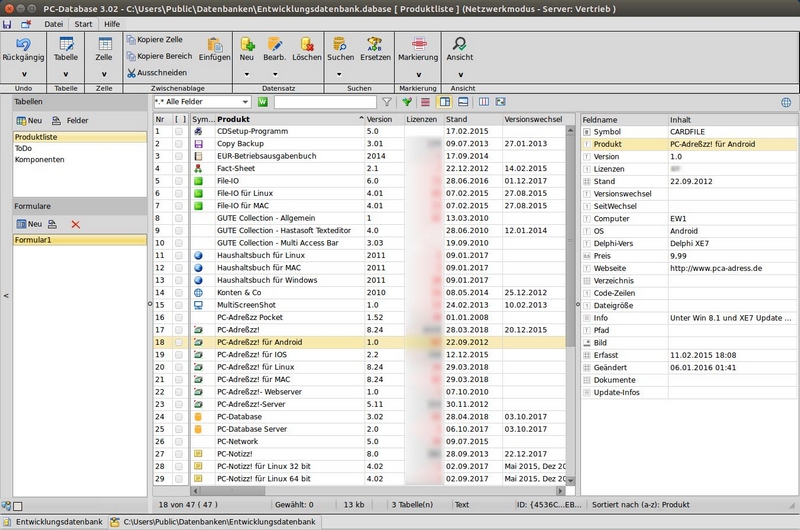Click the Rückgängig undo icon
800x530 pixels.
tap(23, 44)
